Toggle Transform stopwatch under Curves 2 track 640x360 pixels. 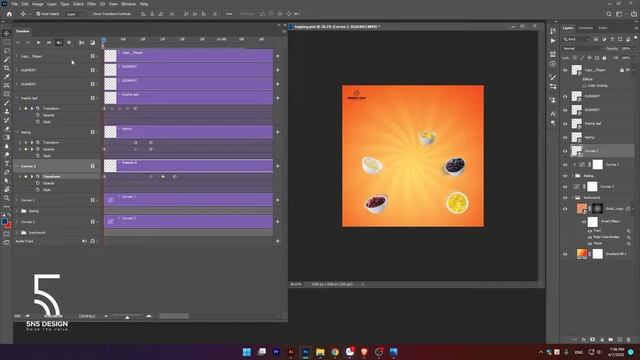click(x=38, y=177)
